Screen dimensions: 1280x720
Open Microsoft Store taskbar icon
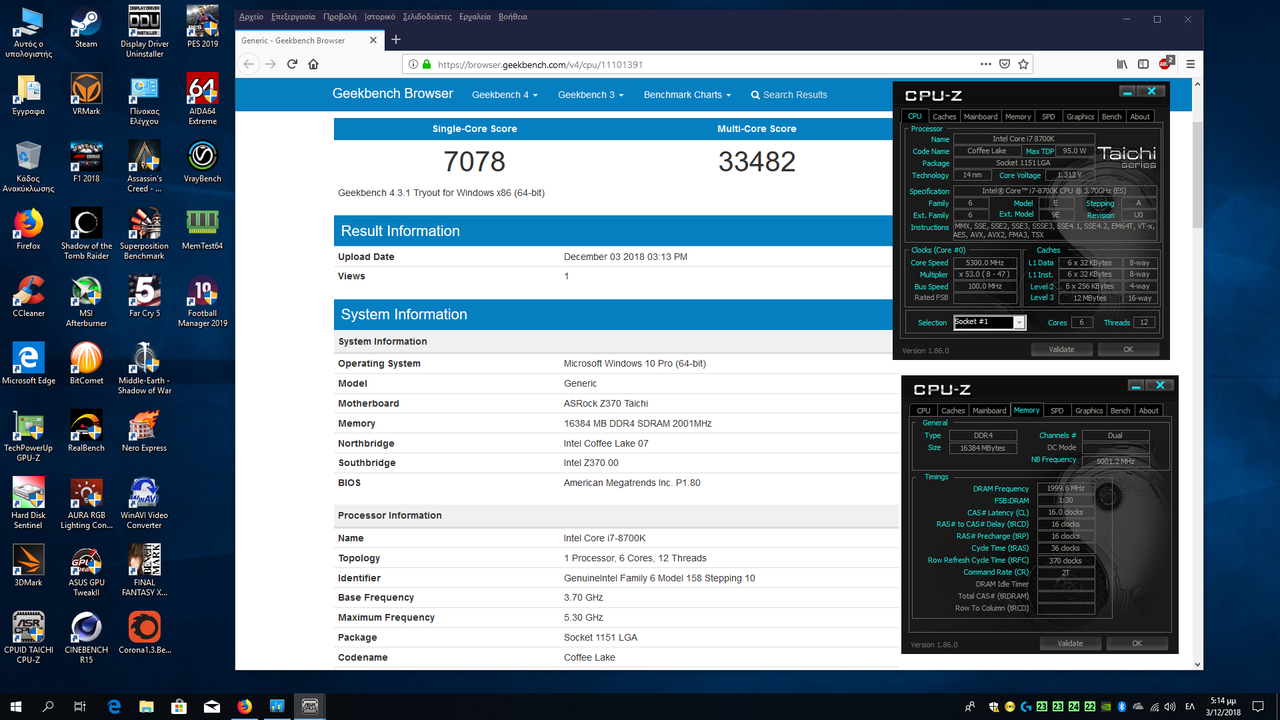coord(179,706)
